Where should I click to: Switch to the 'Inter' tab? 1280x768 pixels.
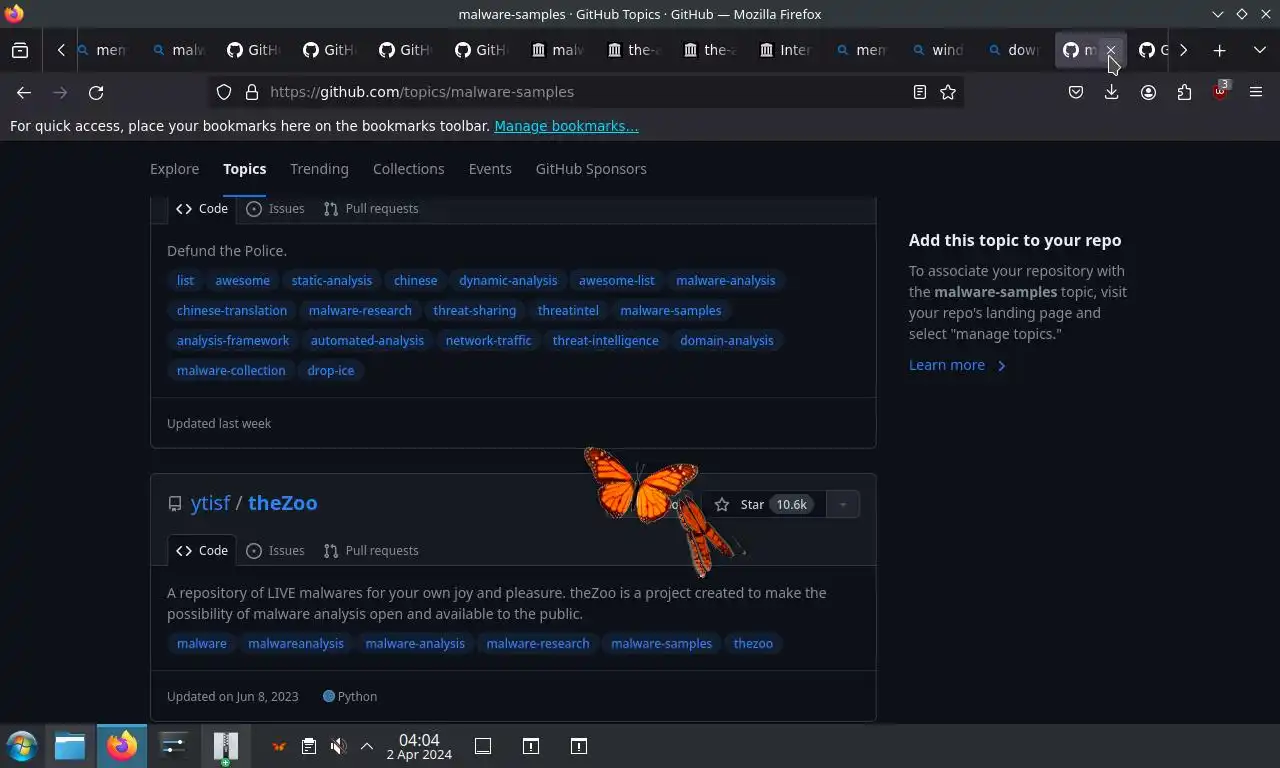788,50
